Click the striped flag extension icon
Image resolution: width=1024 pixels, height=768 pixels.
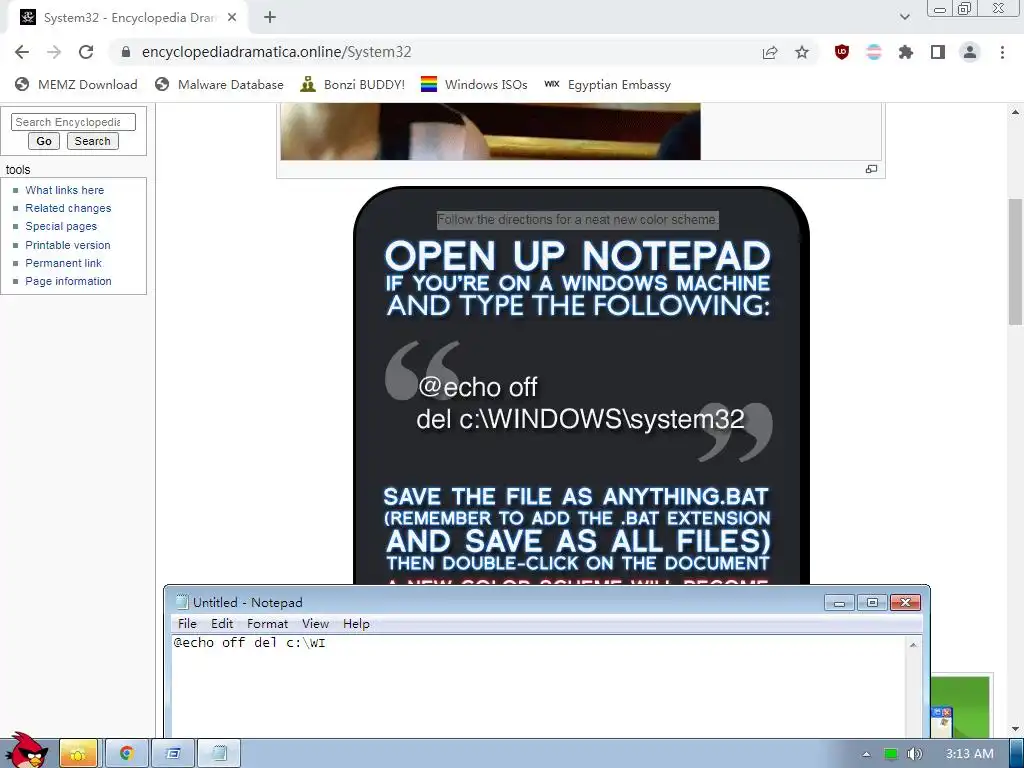(x=874, y=52)
